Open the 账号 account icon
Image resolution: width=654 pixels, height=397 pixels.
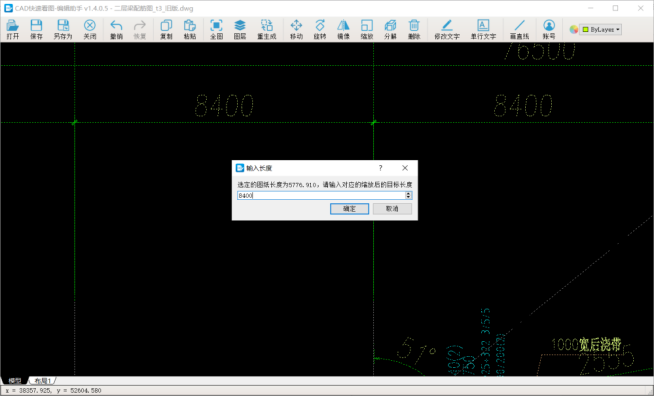pyautogui.click(x=549, y=29)
